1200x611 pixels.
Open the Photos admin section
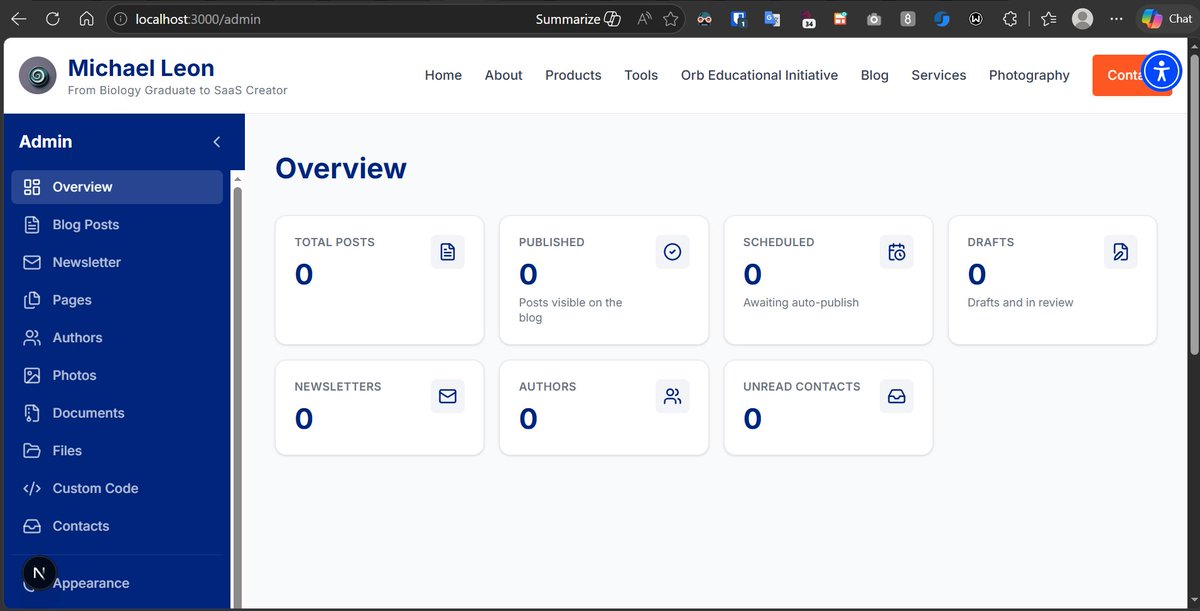pyautogui.click(x=117, y=375)
